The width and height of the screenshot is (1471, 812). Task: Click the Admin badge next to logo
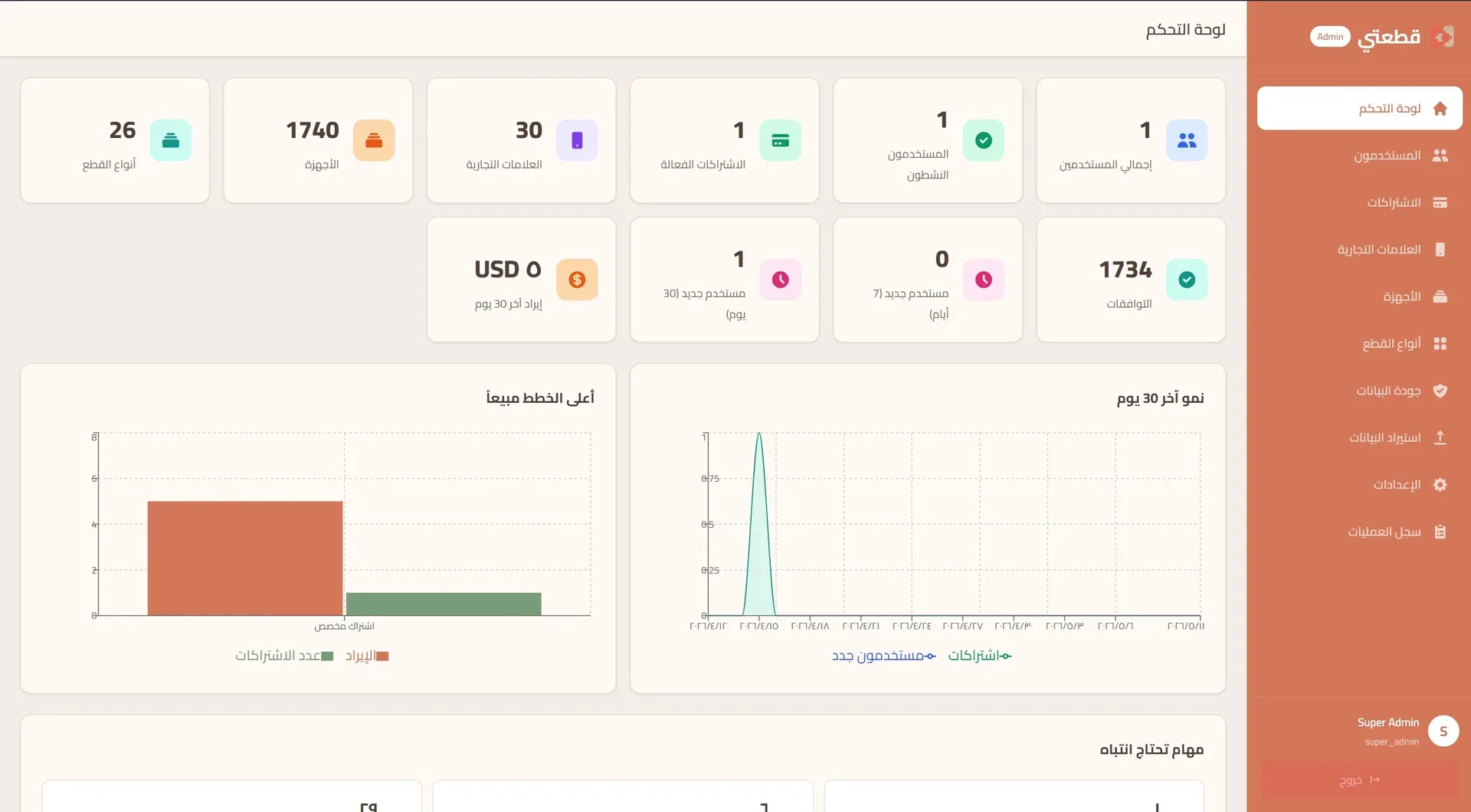1330,37
